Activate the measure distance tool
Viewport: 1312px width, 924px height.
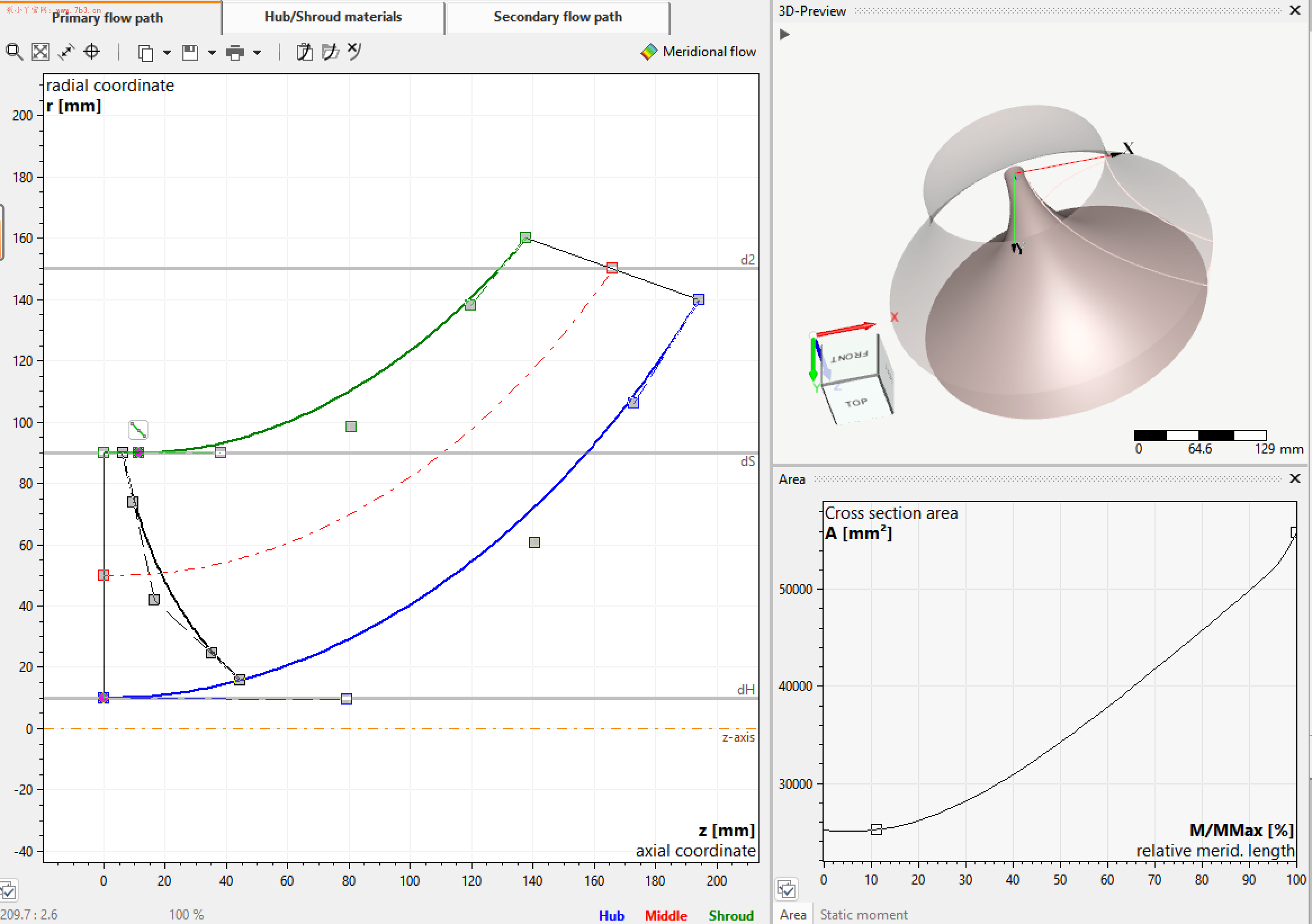pos(66,52)
